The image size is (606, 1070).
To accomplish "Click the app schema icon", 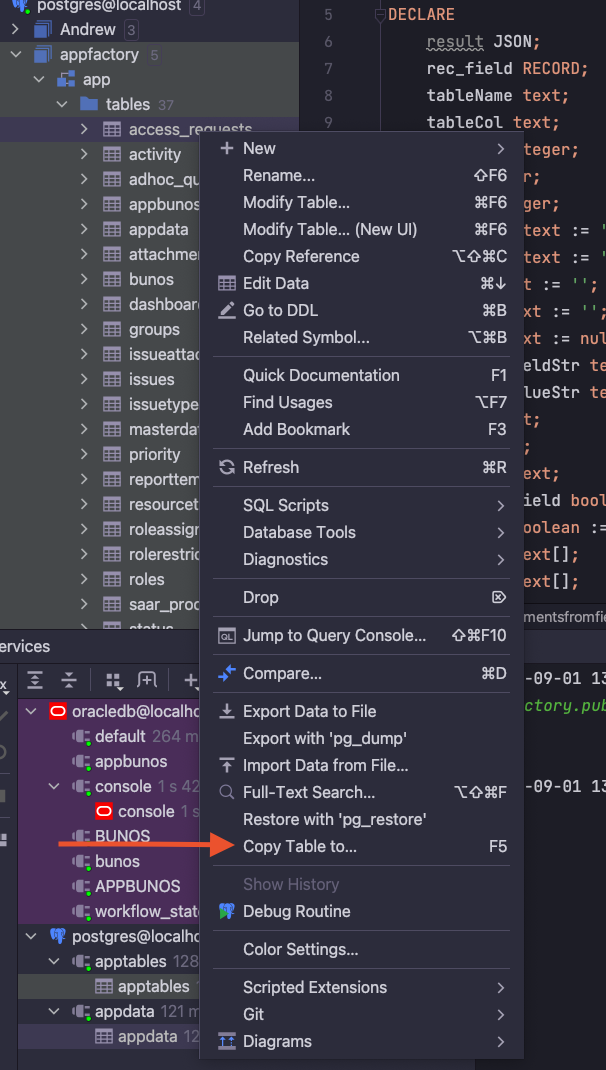I will coord(66,80).
